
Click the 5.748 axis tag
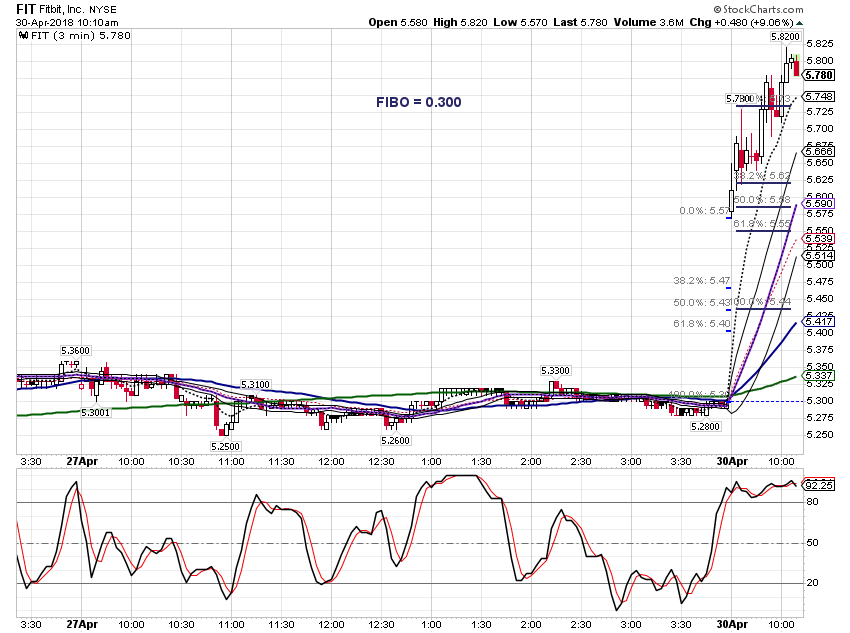tap(819, 96)
